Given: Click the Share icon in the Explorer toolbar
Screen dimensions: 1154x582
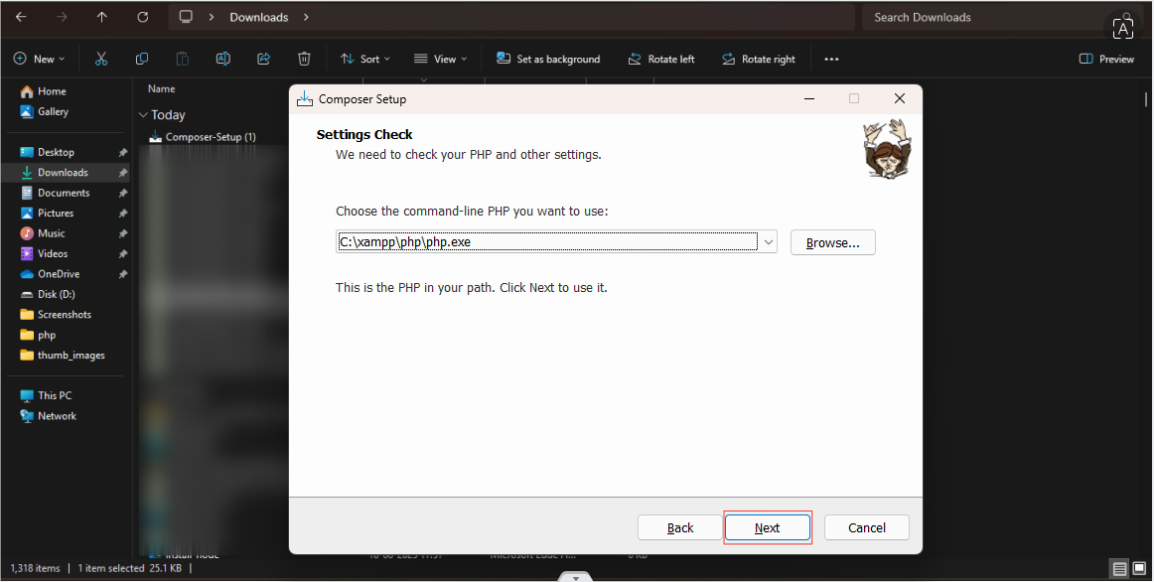Looking at the screenshot, I should (263, 59).
